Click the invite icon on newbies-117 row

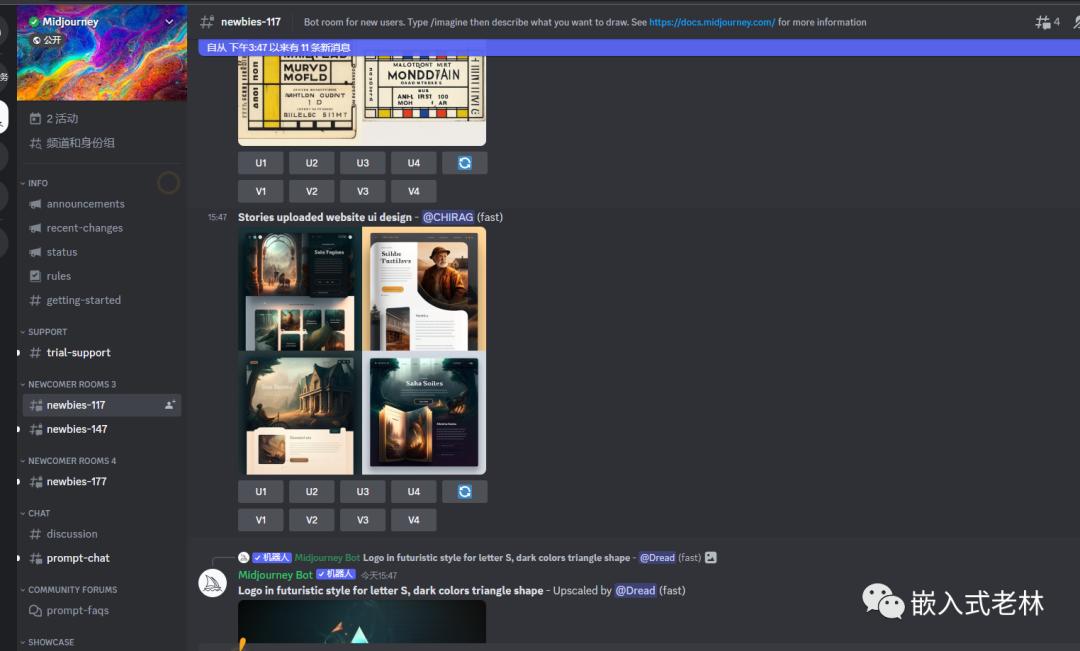[169, 405]
